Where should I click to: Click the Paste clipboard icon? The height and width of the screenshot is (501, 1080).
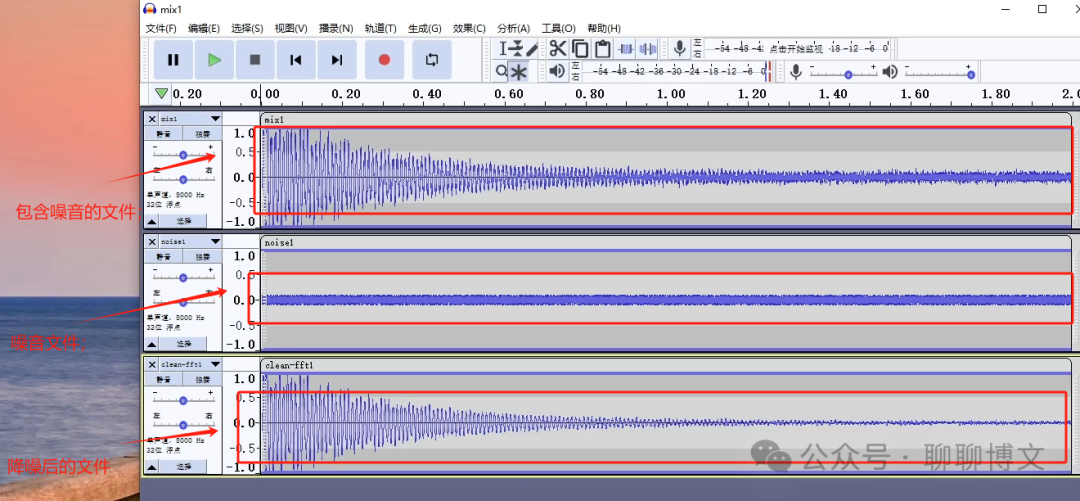coord(602,48)
